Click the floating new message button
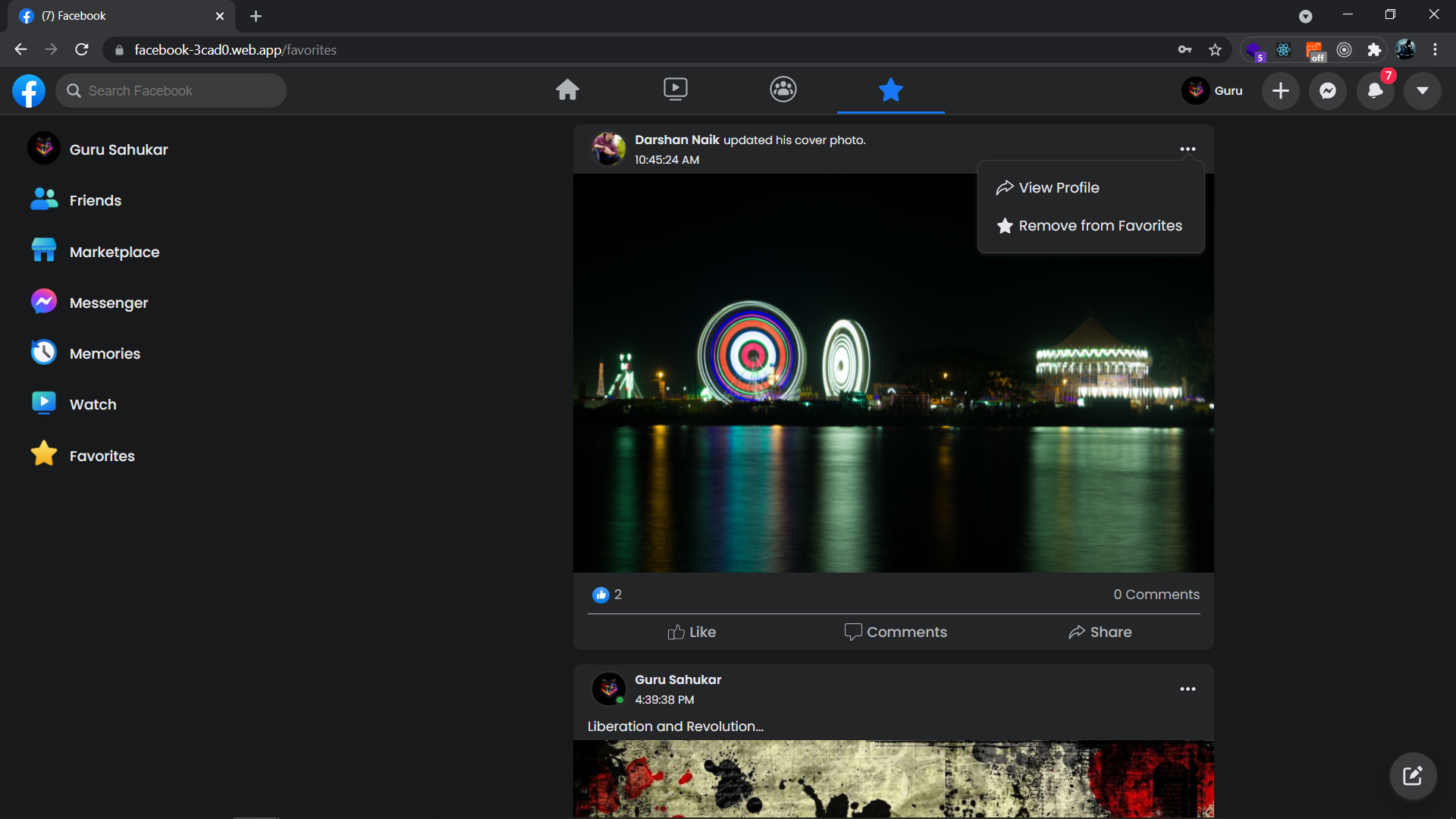Image resolution: width=1456 pixels, height=819 pixels. click(x=1413, y=776)
